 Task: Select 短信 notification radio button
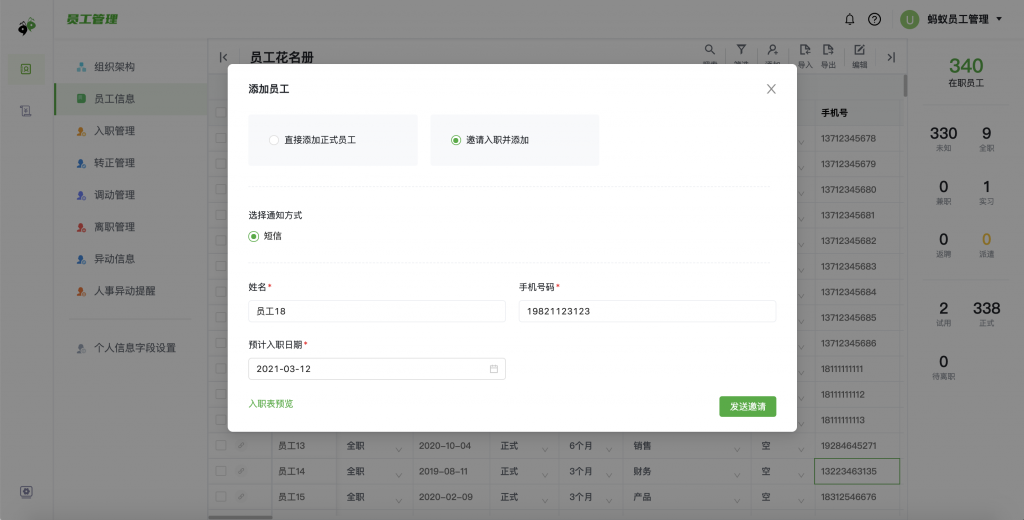tap(254, 236)
